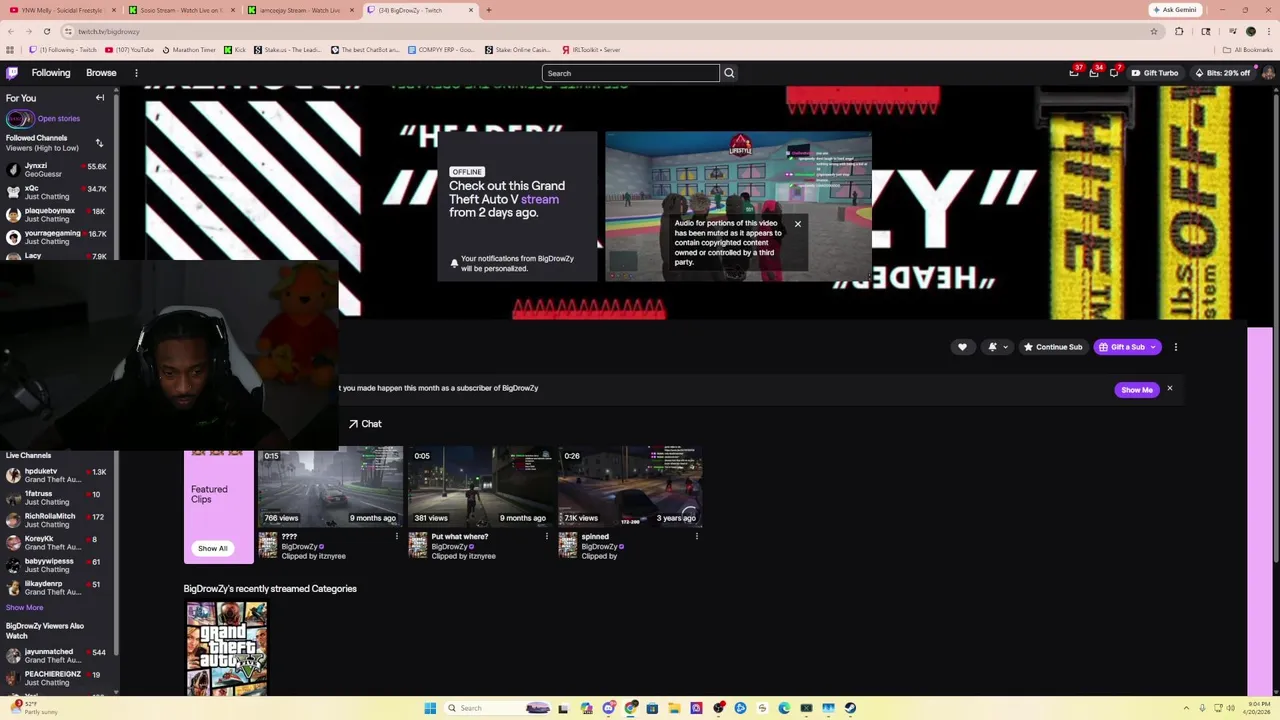Reload the browser page
The image size is (1280, 720).
coord(46,31)
